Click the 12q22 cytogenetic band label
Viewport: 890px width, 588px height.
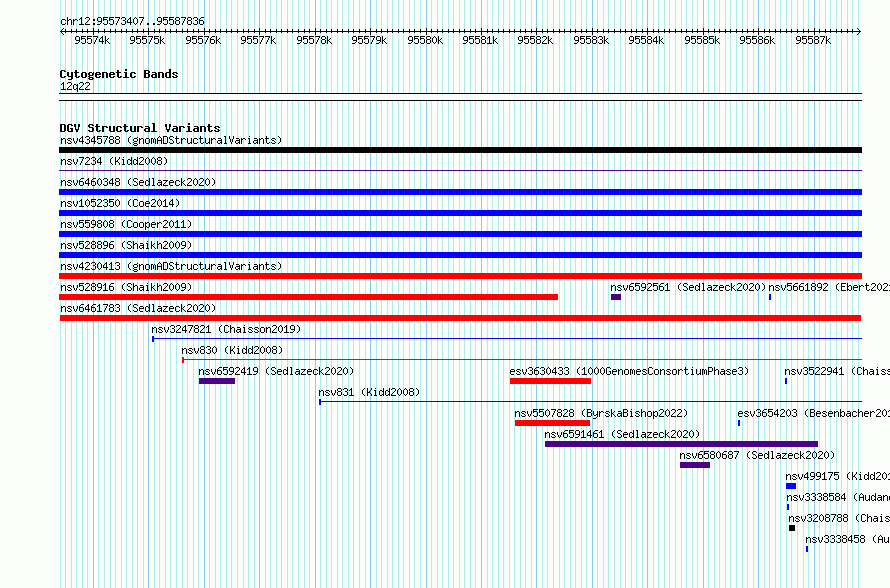point(75,86)
